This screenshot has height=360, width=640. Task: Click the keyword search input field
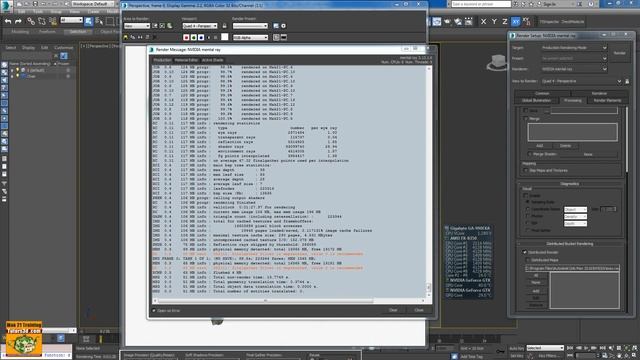[x=481, y=4]
